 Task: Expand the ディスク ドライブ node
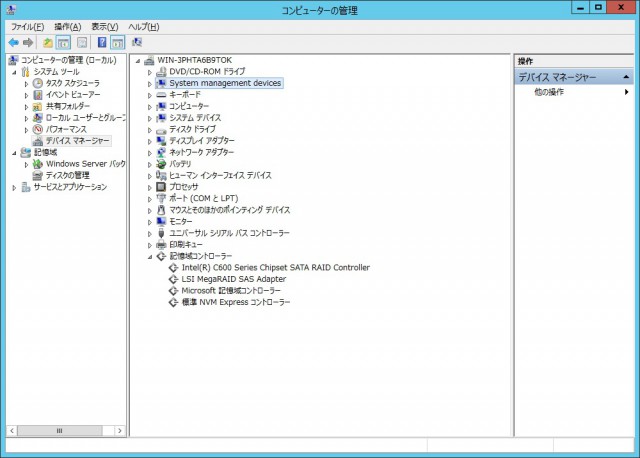[150, 130]
